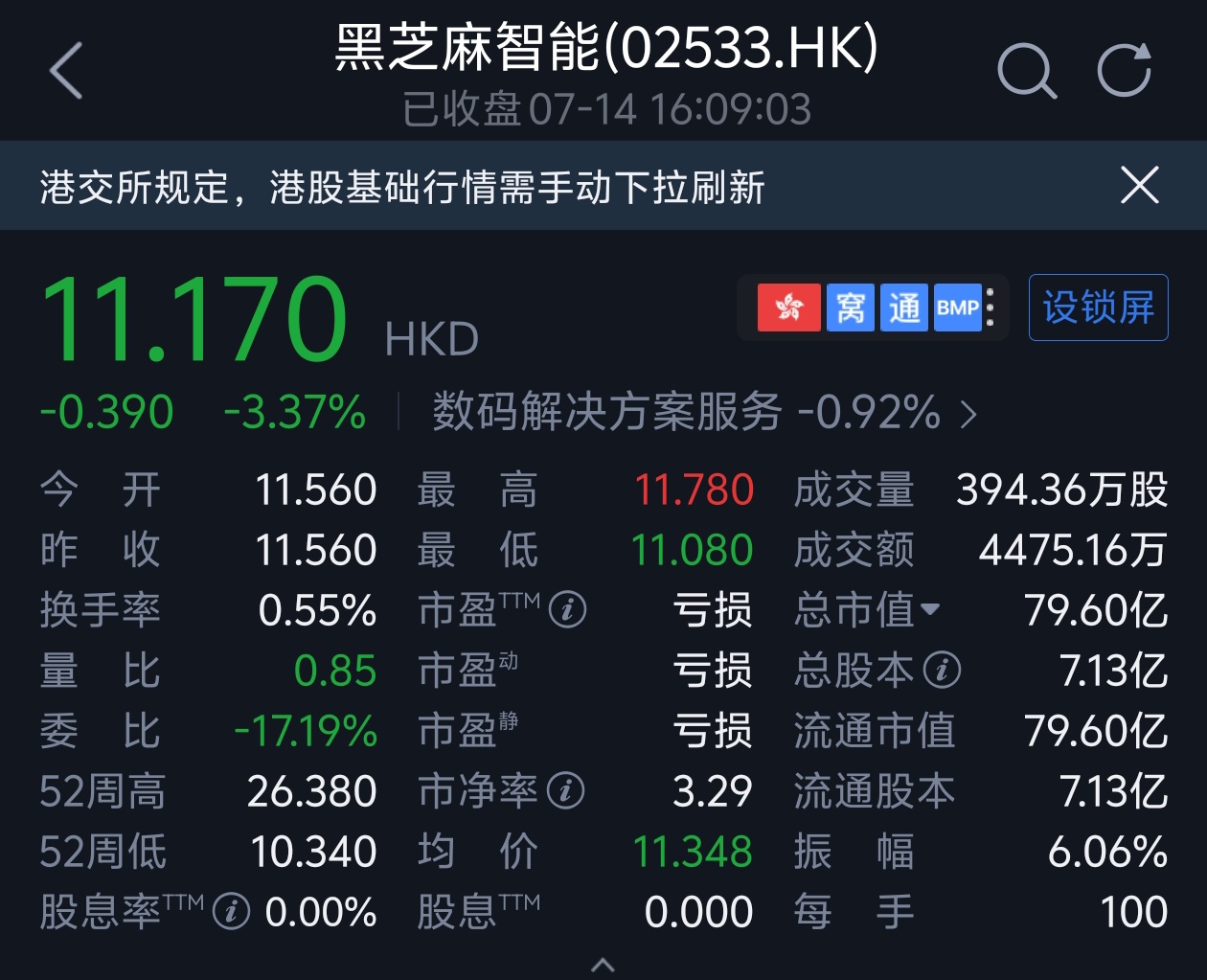Tap the 委比 value -17.19%
This screenshot has width=1207, height=980.
click(306, 731)
